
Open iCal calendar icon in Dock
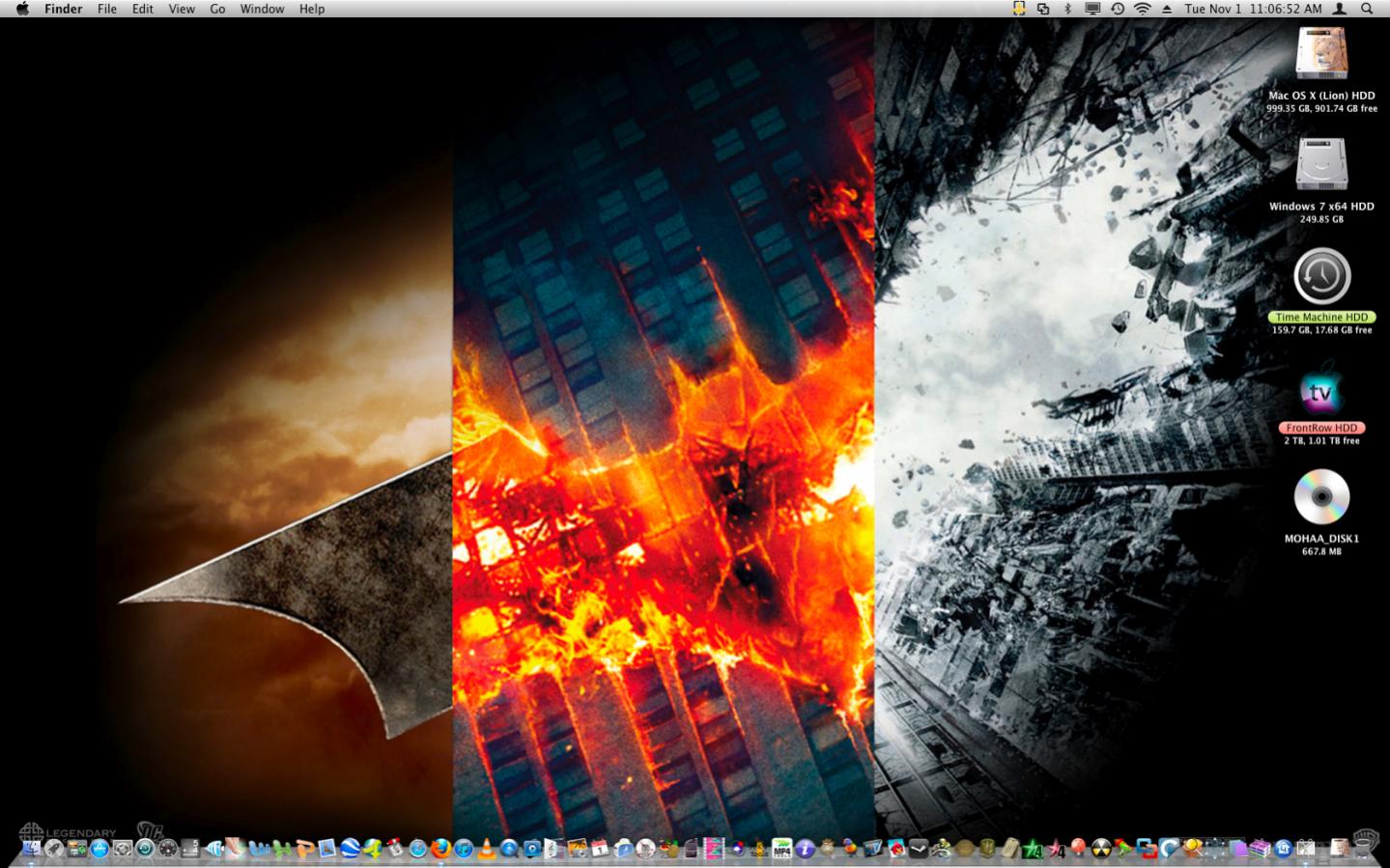pyautogui.click(x=600, y=849)
